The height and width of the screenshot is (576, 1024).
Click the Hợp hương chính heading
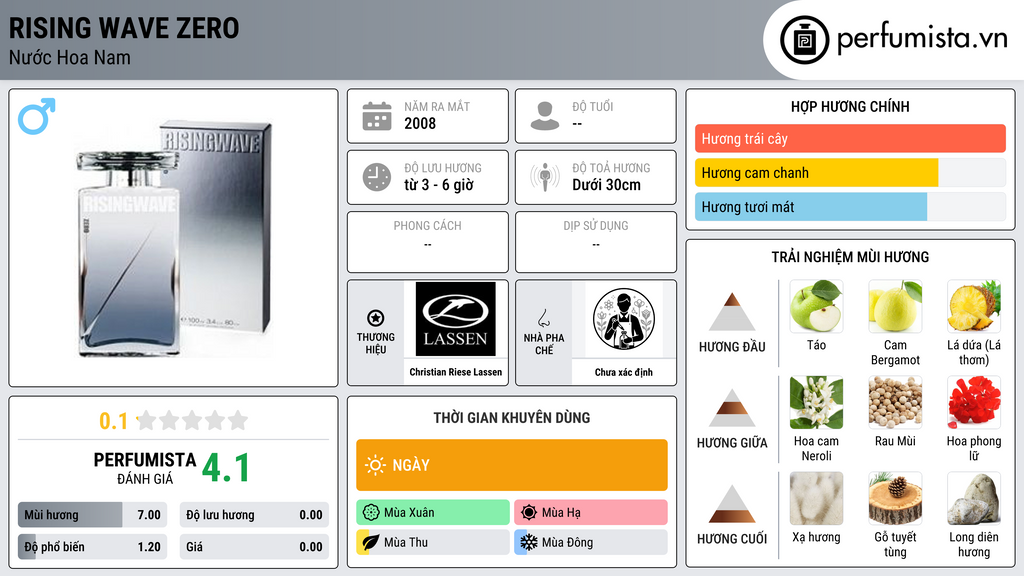click(850, 106)
